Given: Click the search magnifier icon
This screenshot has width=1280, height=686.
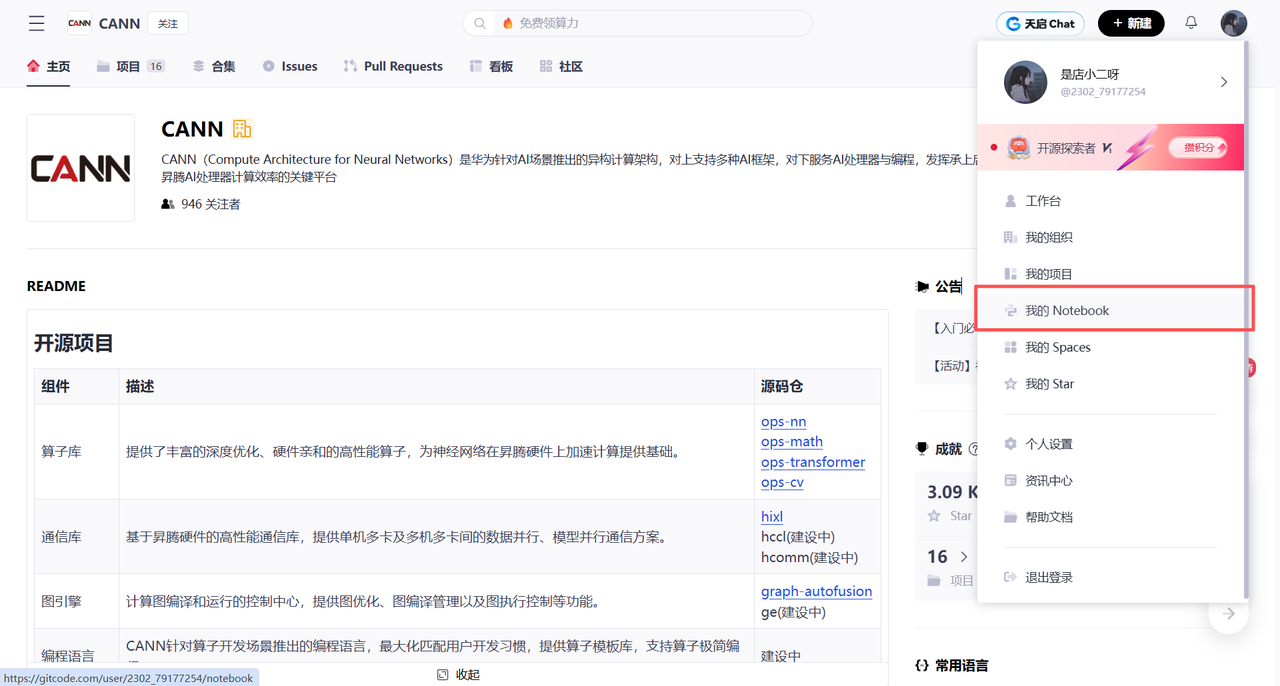Looking at the screenshot, I should [x=480, y=23].
